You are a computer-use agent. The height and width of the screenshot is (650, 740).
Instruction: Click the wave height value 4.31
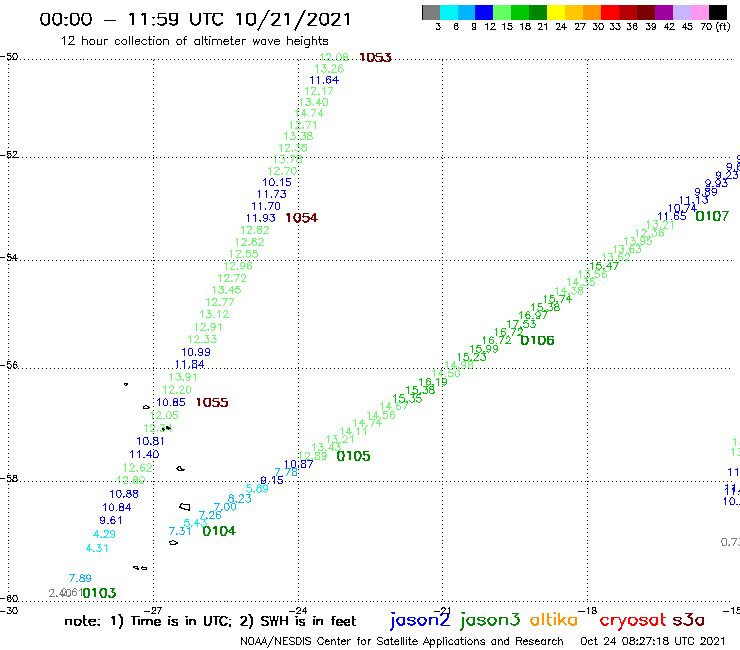point(97,549)
